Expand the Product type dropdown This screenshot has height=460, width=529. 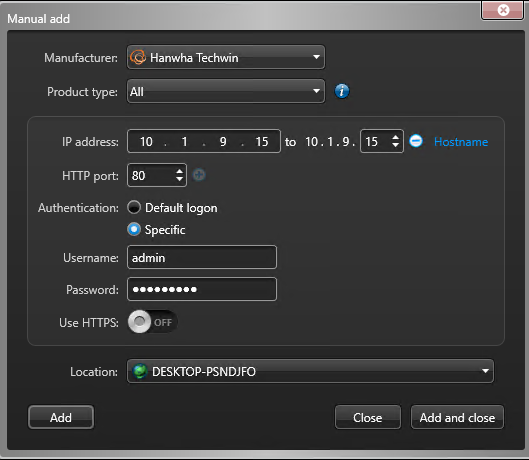[226, 91]
